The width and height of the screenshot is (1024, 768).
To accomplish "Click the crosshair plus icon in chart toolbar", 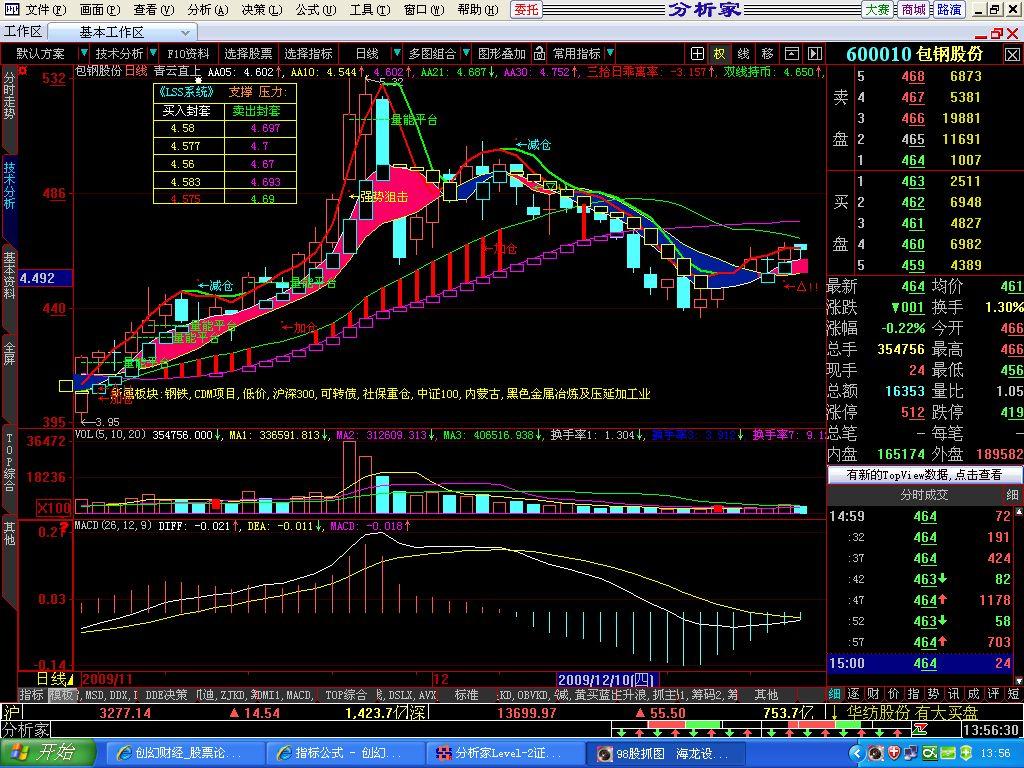I will pos(697,54).
